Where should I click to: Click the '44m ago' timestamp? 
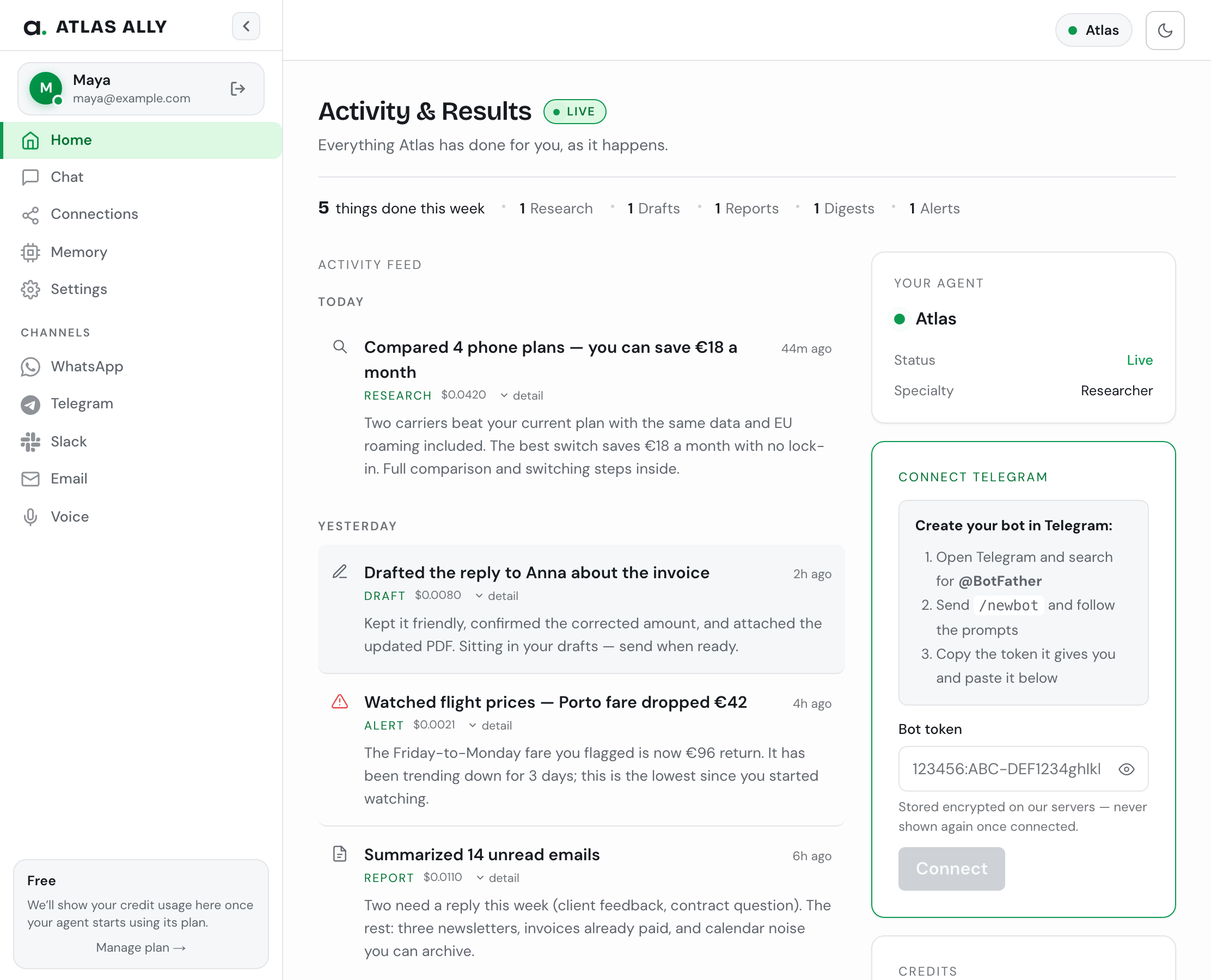[806, 349]
